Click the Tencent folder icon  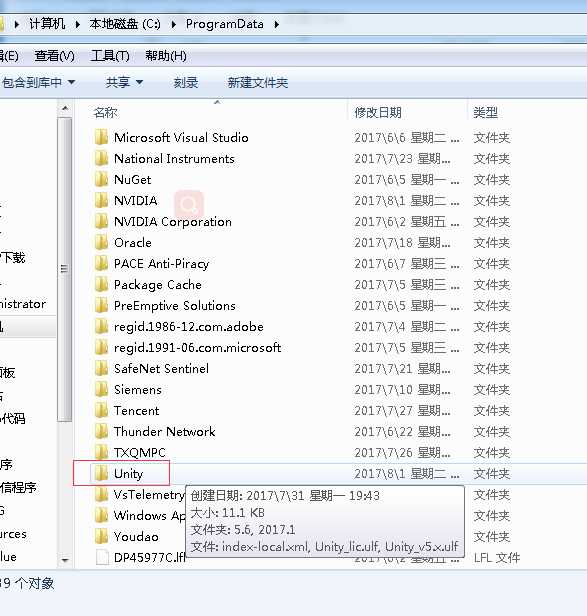point(101,411)
